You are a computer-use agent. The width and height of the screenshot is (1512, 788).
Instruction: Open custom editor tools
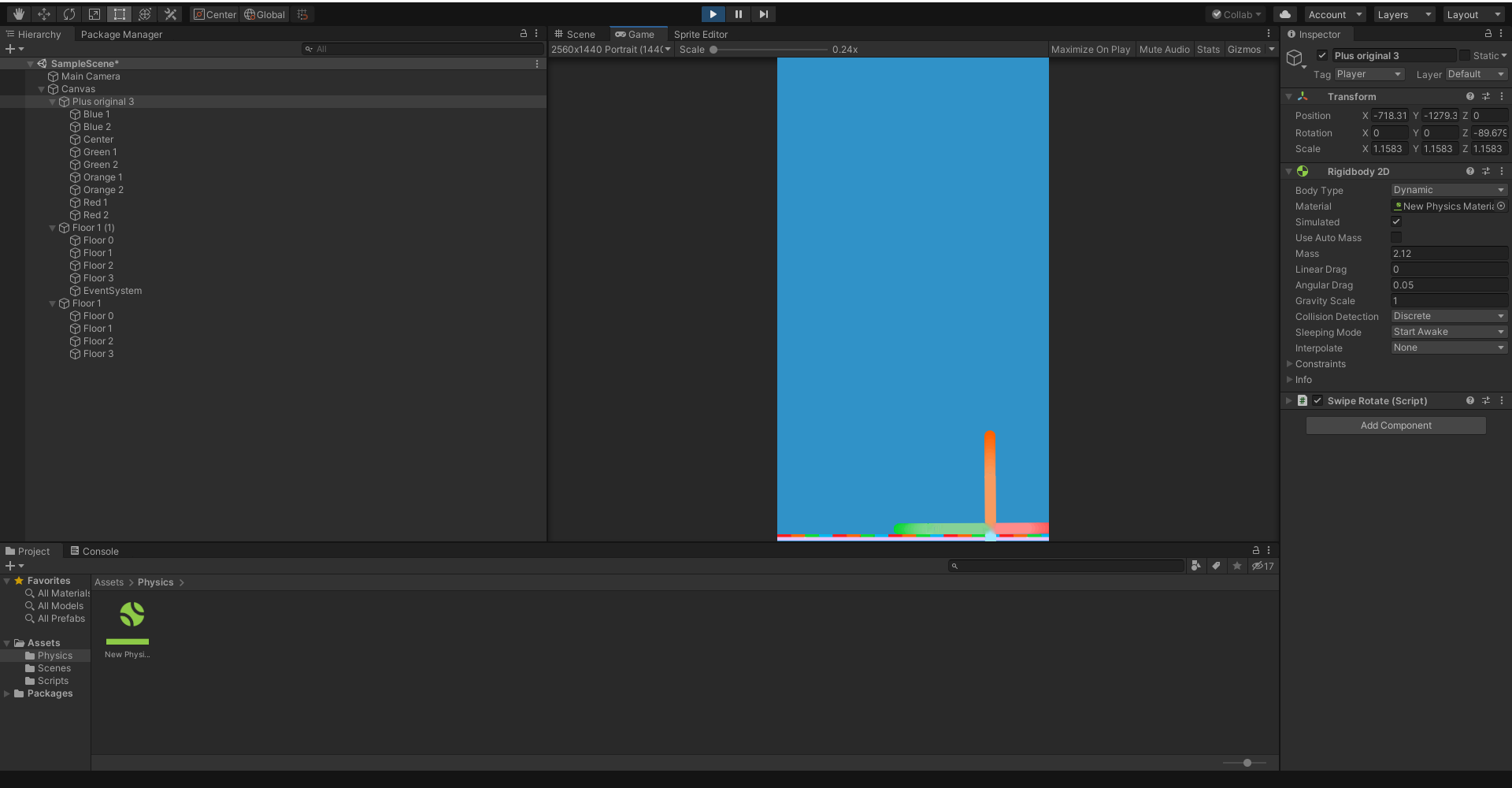tap(170, 14)
